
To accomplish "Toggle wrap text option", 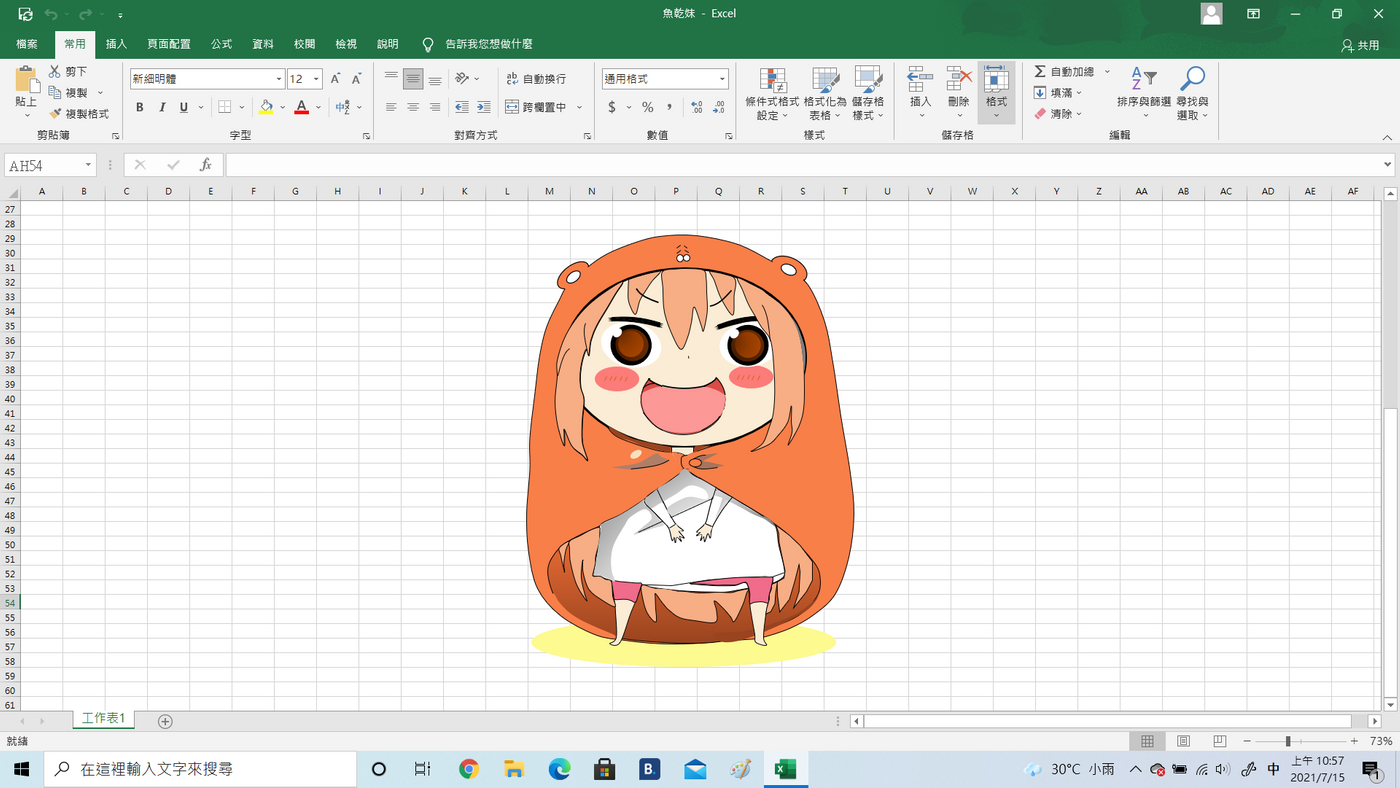I will point(536,79).
